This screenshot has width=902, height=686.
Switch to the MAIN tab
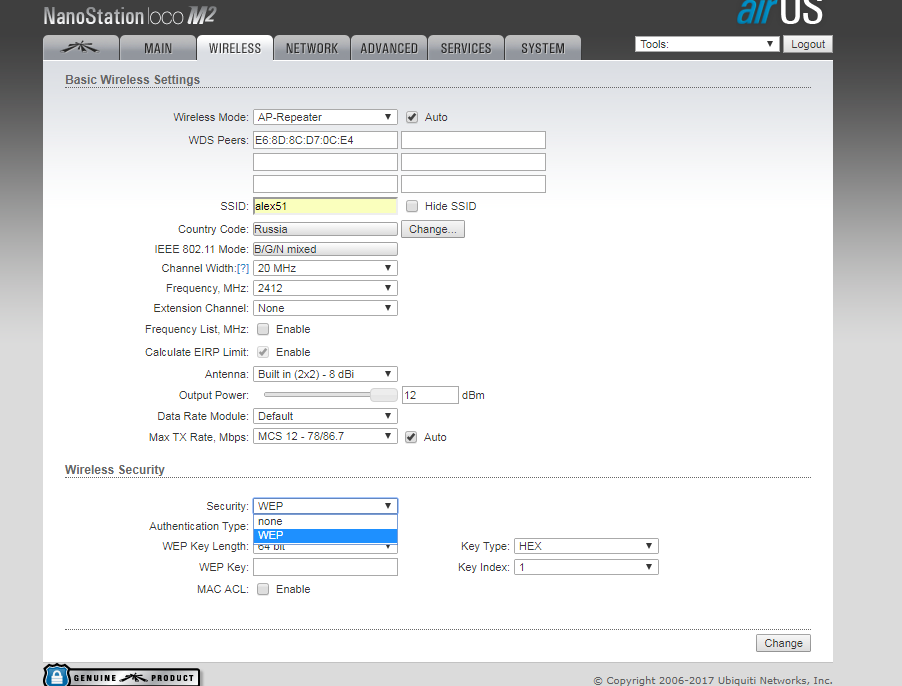point(158,48)
